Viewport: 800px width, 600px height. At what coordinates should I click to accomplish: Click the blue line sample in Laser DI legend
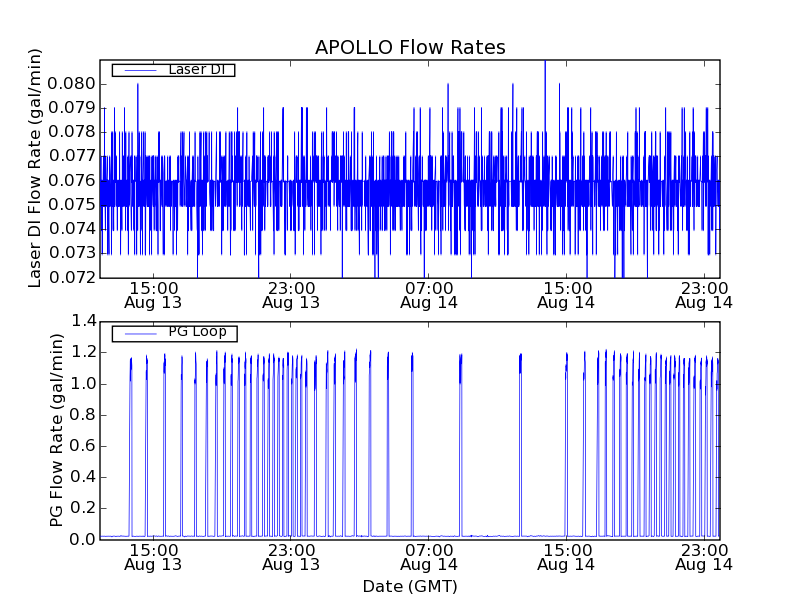pyautogui.click(x=136, y=70)
